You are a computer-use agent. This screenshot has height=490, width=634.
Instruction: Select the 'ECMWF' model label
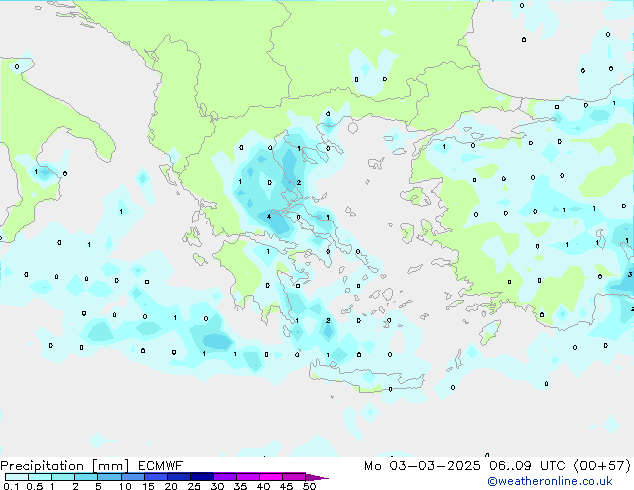pyautogui.click(x=161, y=466)
